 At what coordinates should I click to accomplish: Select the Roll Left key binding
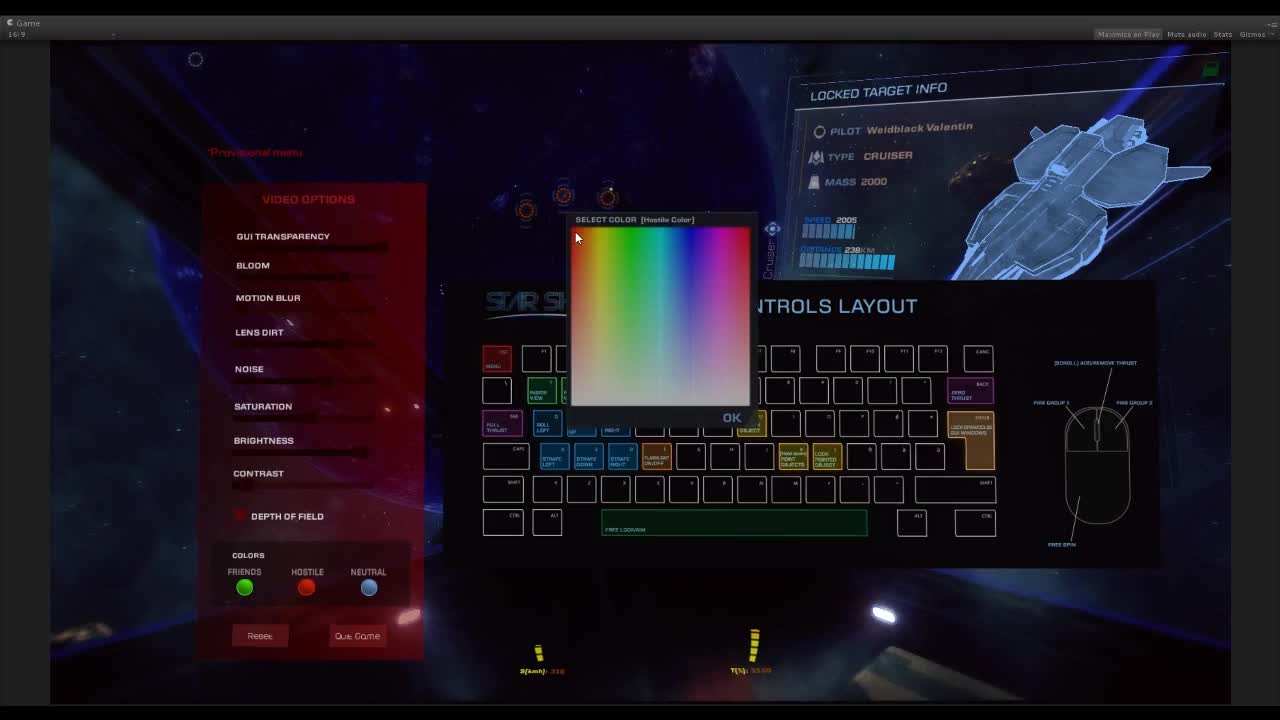click(547, 423)
